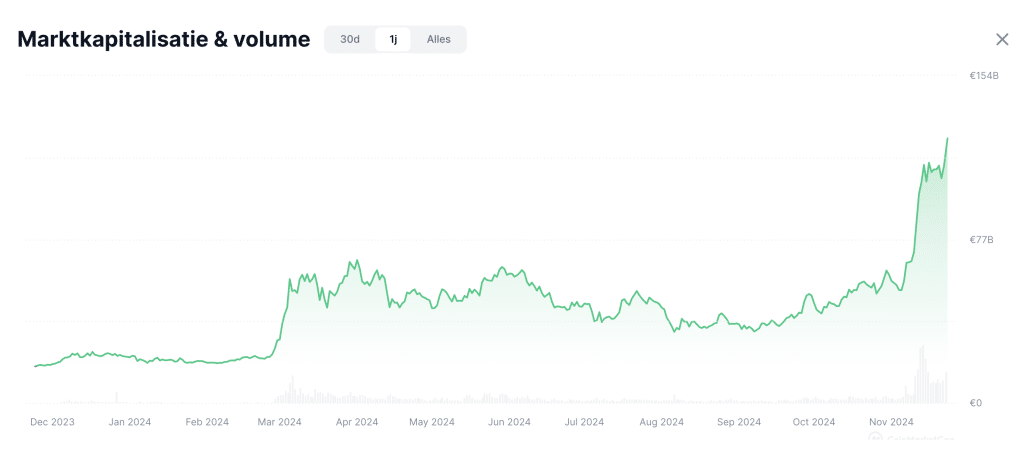Click the Dec 2023 date label
Viewport: 1024px width, 456px height.
[52, 422]
